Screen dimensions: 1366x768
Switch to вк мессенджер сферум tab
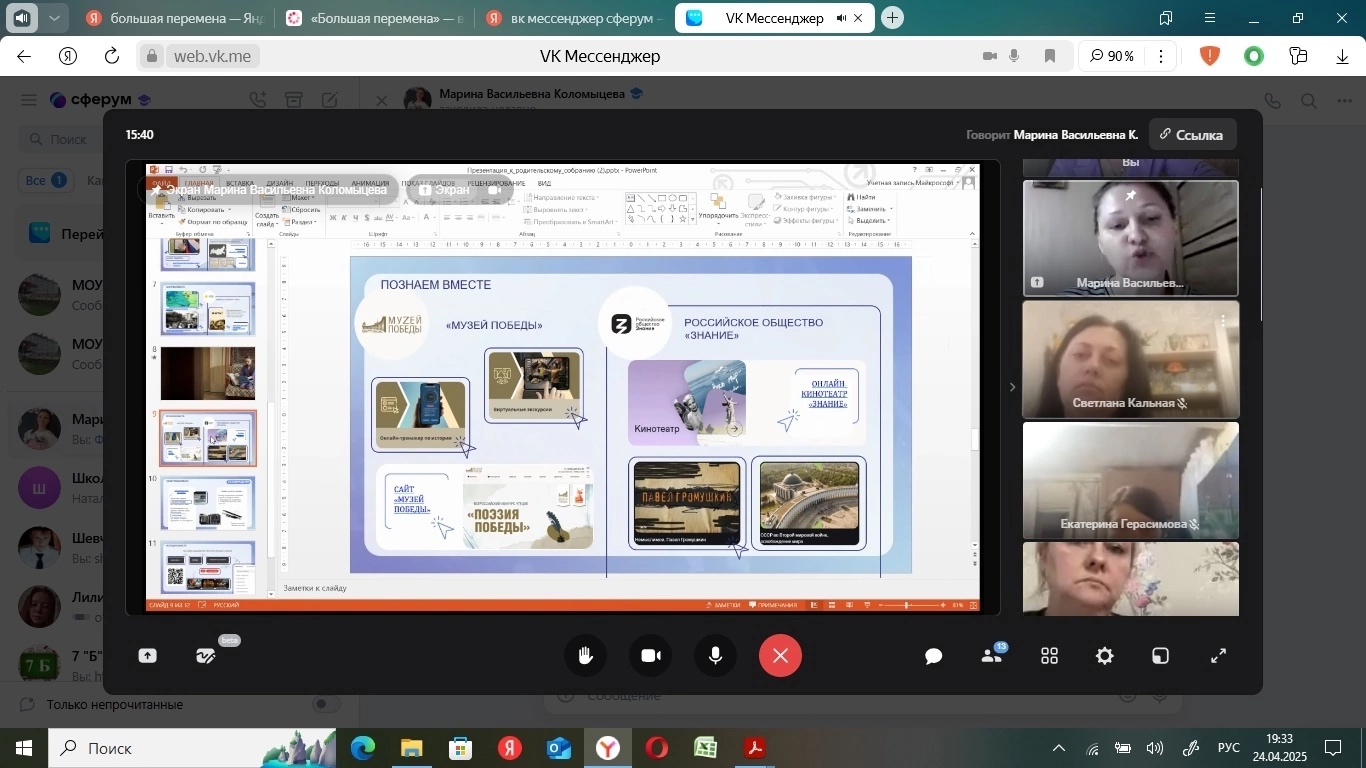pos(575,18)
